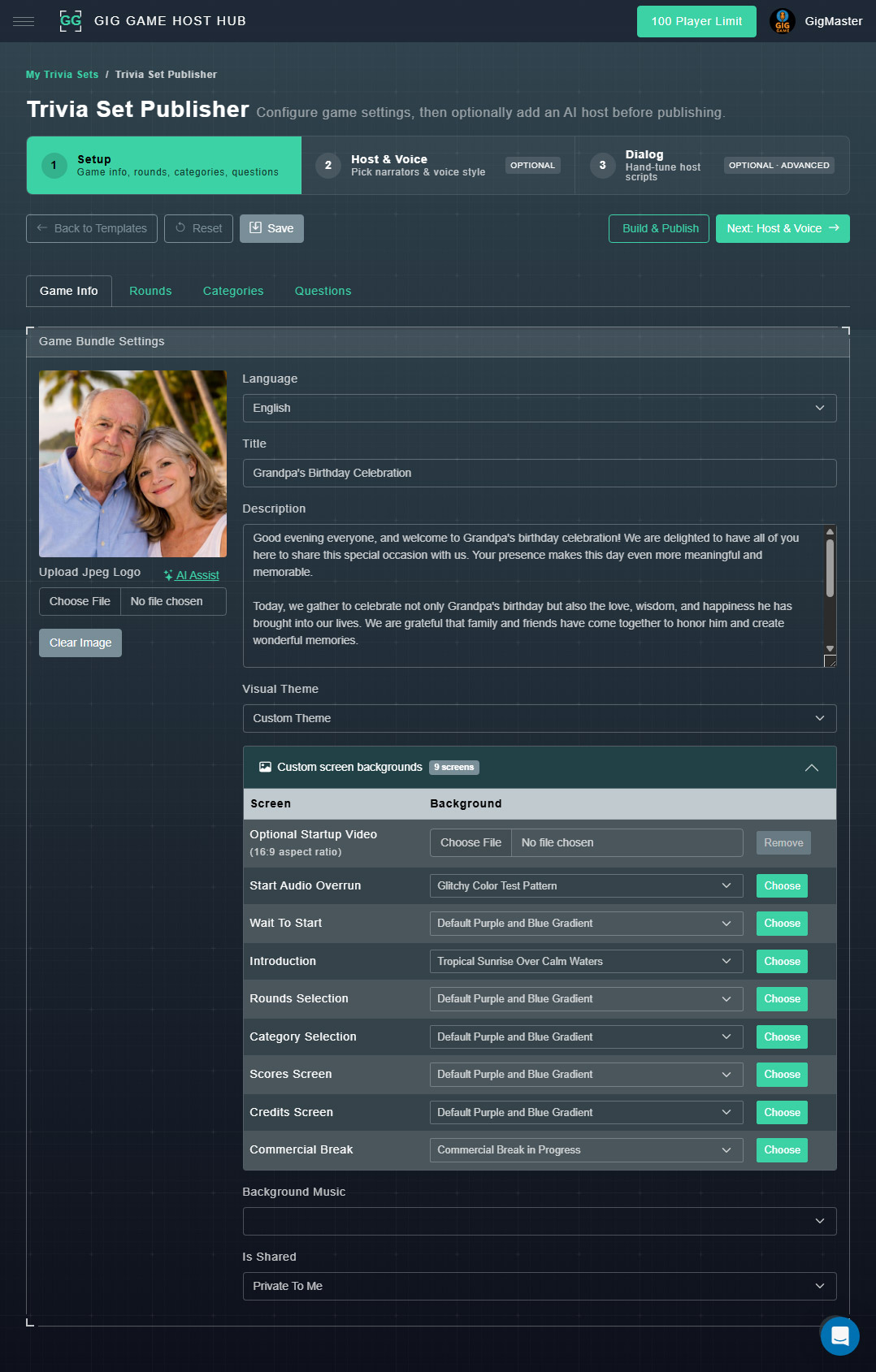876x1372 pixels.
Task: Click the GigMaster username
Action: click(x=834, y=21)
